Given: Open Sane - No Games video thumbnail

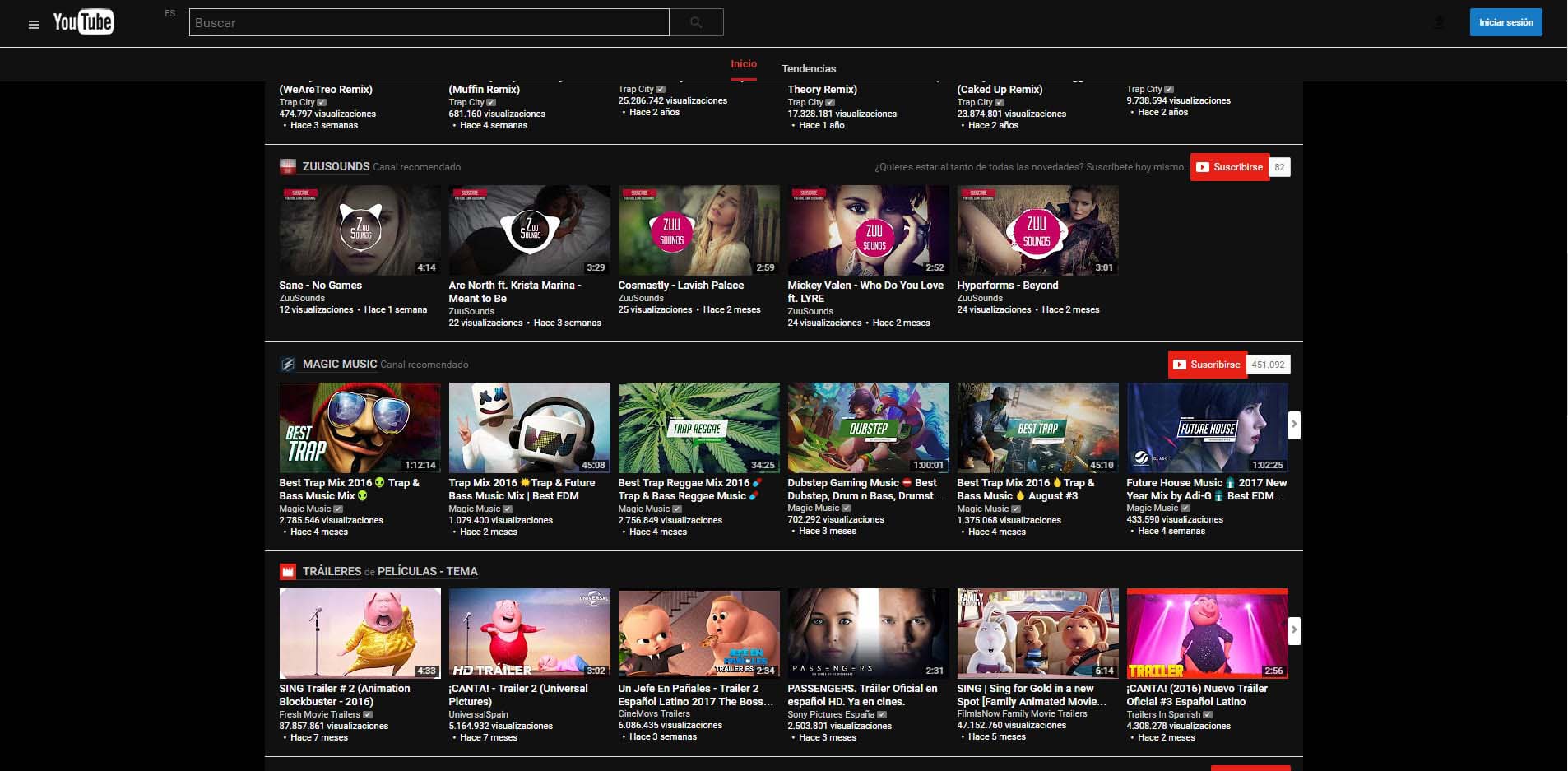Looking at the screenshot, I should 360,230.
